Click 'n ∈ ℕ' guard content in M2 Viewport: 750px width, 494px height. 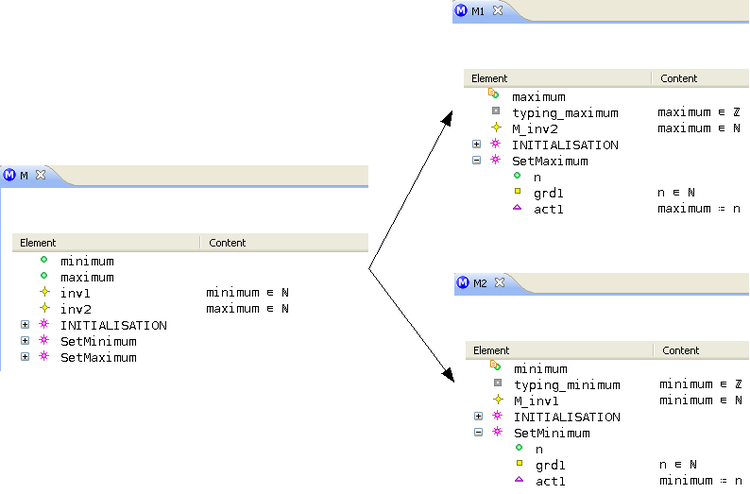click(678, 464)
